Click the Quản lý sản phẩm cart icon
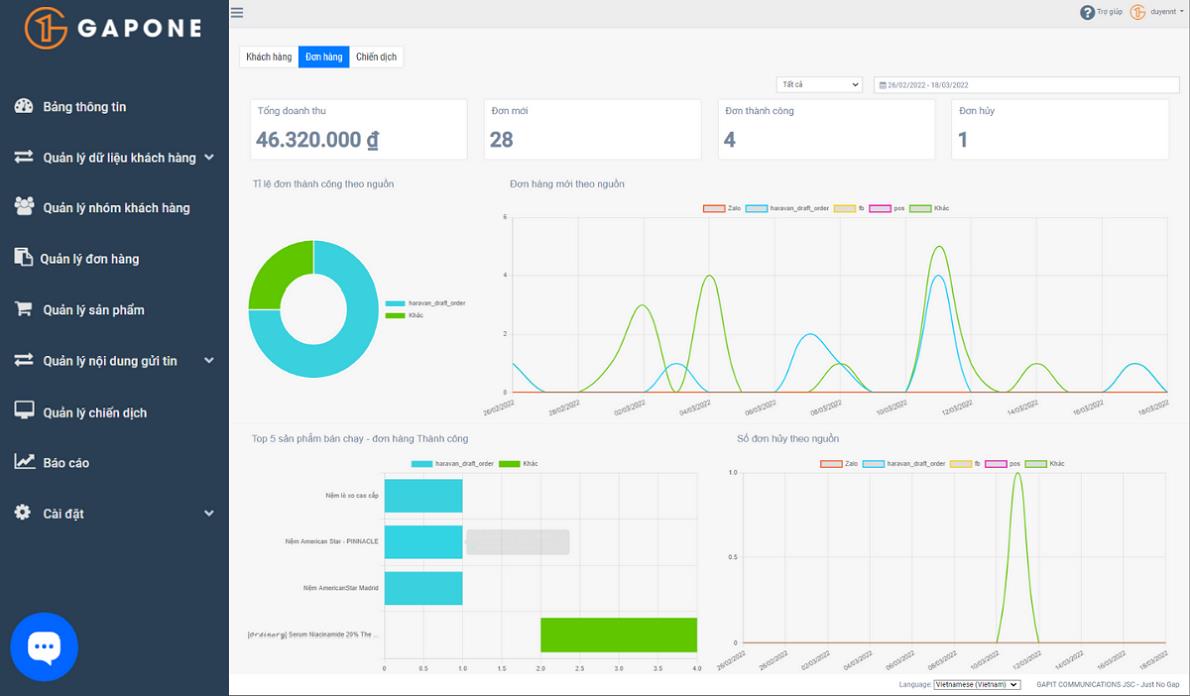 (x=24, y=309)
